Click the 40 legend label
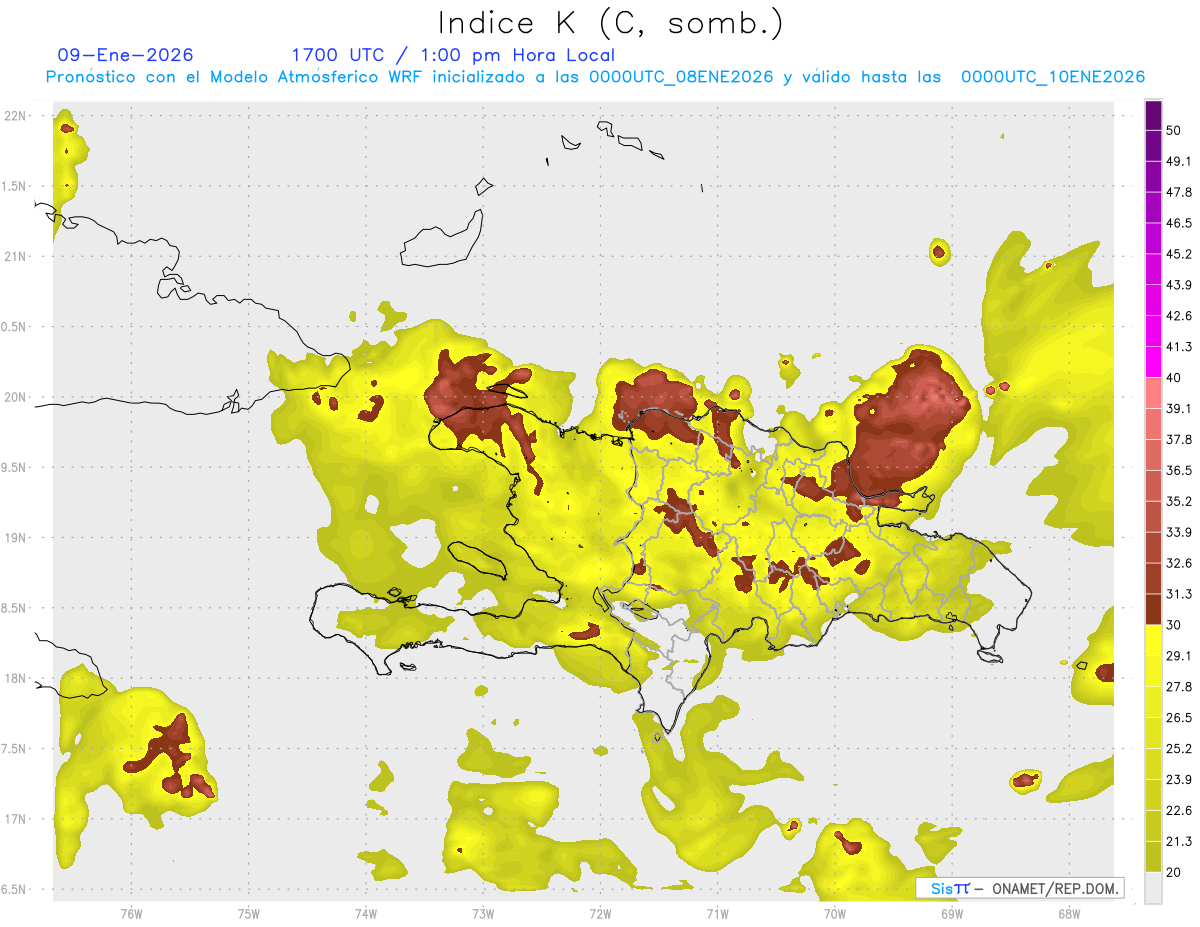 point(1173,378)
